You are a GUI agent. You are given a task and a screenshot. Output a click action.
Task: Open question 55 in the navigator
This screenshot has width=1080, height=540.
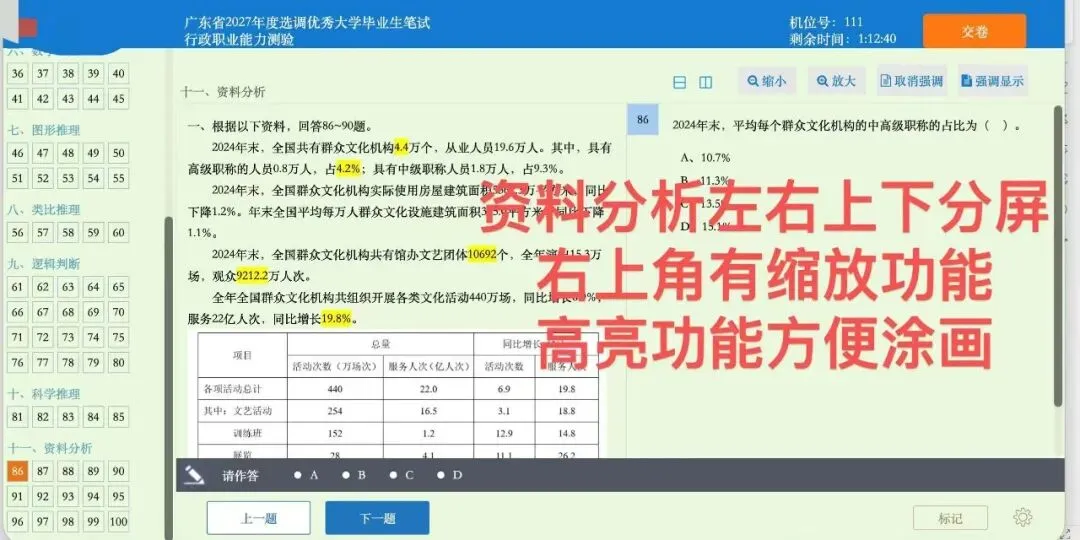point(118,178)
